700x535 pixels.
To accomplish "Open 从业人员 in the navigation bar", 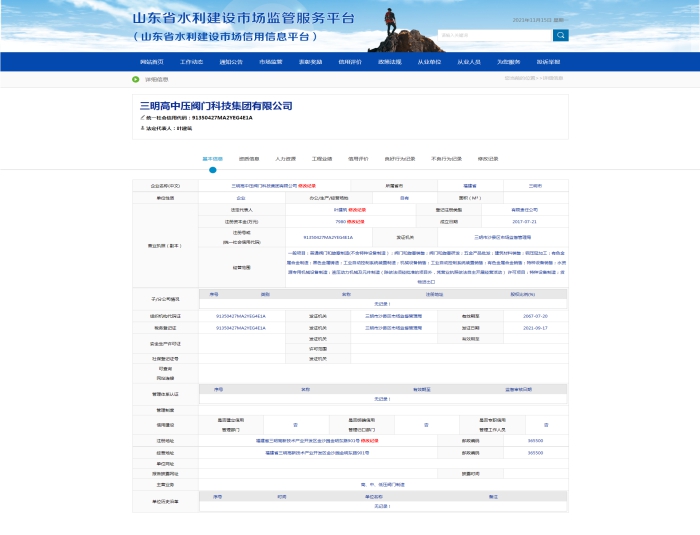I will tap(469, 61).
